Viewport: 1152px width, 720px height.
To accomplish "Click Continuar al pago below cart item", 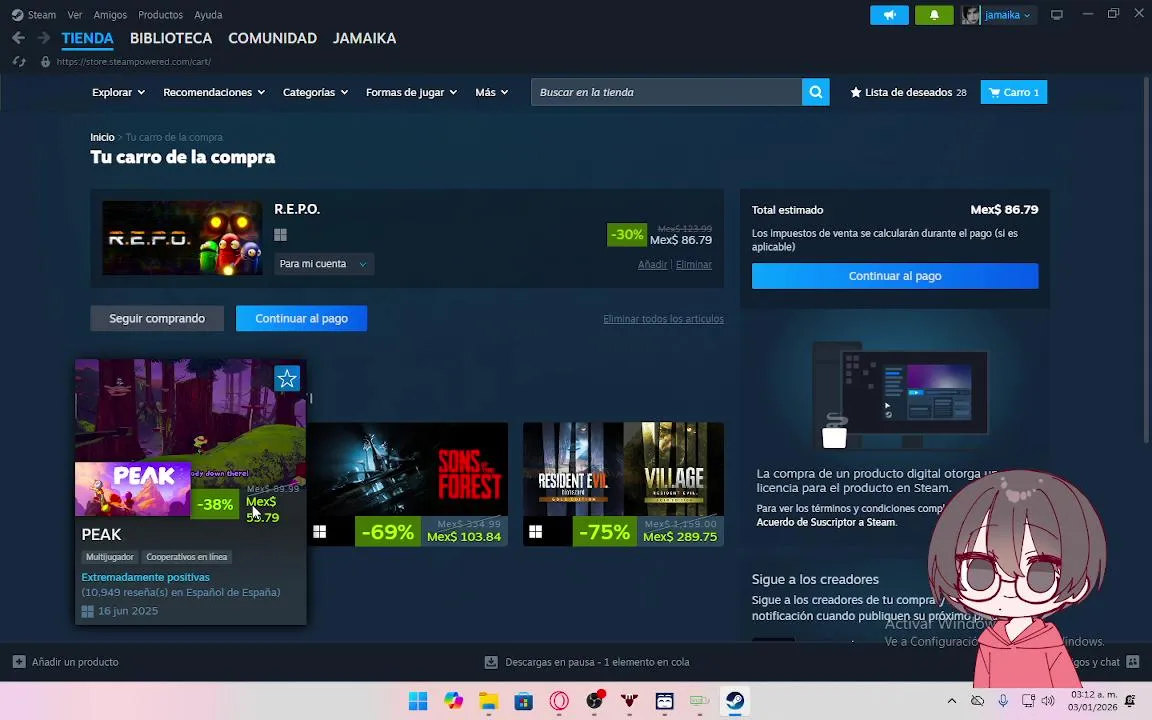I will (301, 318).
